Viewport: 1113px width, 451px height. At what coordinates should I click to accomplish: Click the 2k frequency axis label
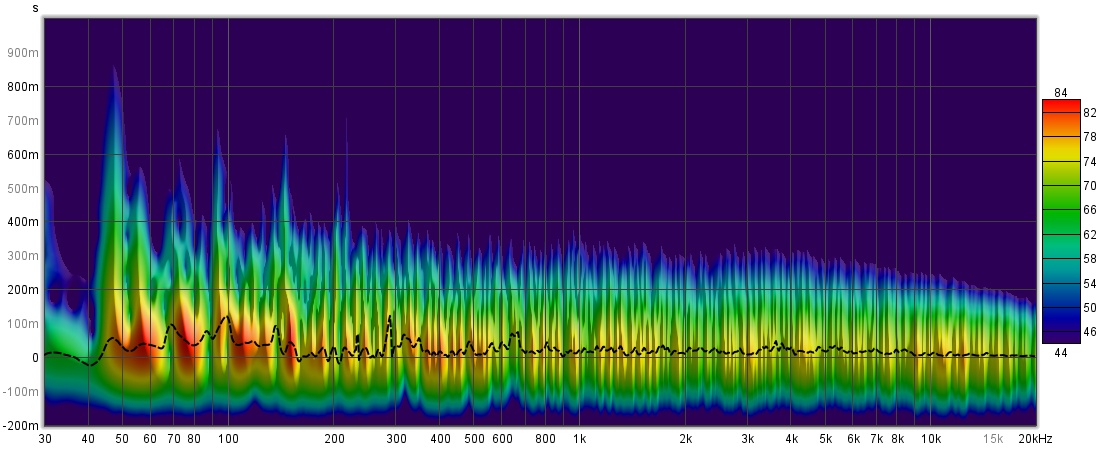coord(685,439)
